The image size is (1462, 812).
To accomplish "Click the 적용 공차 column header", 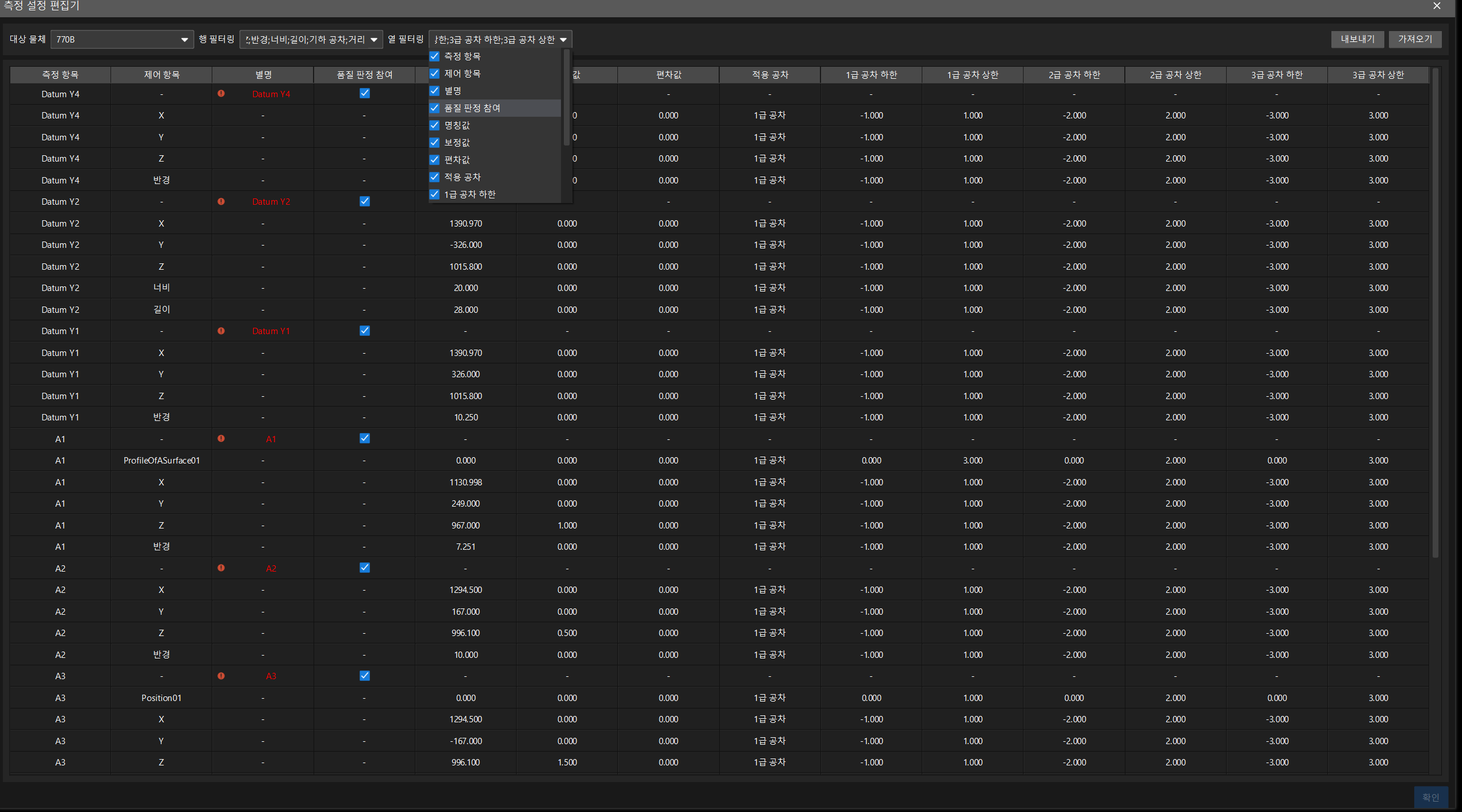I will (x=770, y=75).
